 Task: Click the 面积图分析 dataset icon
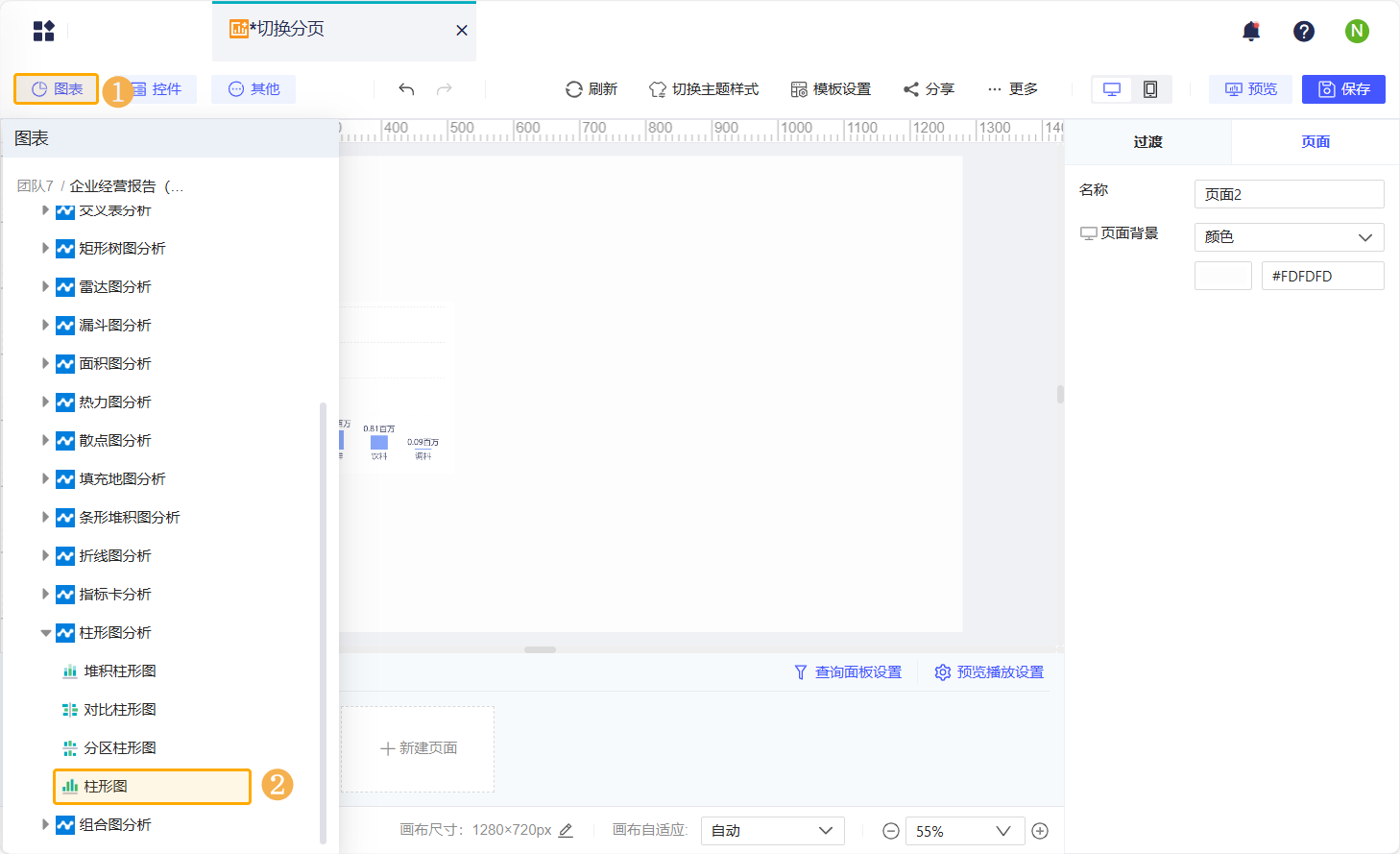65,363
